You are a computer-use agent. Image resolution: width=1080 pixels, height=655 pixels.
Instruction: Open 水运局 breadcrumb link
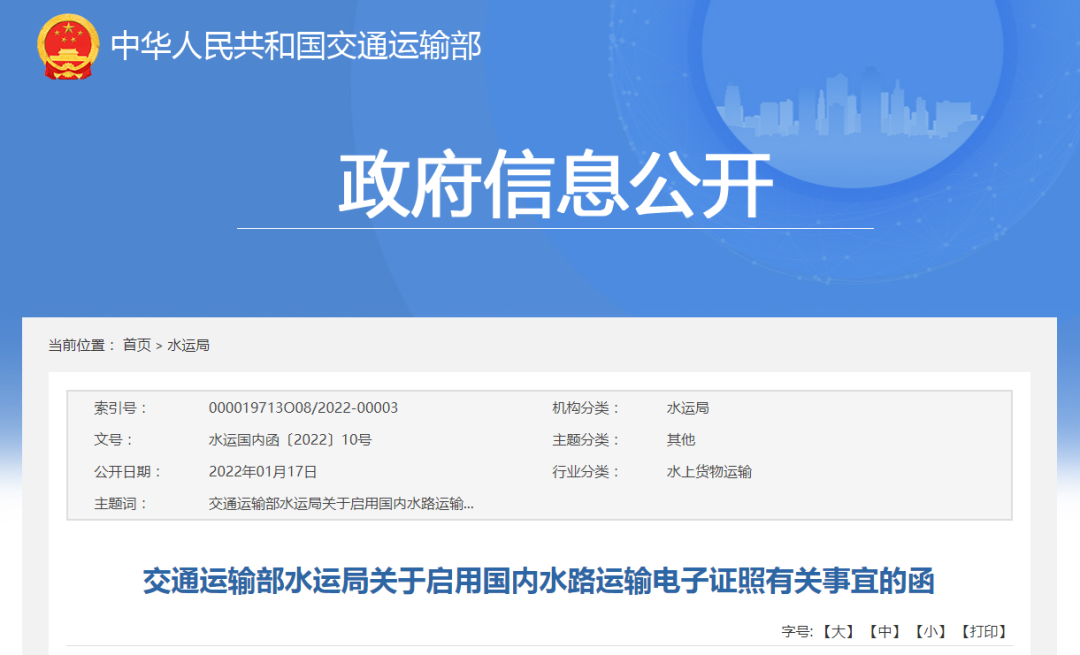[x=188, y=345]
